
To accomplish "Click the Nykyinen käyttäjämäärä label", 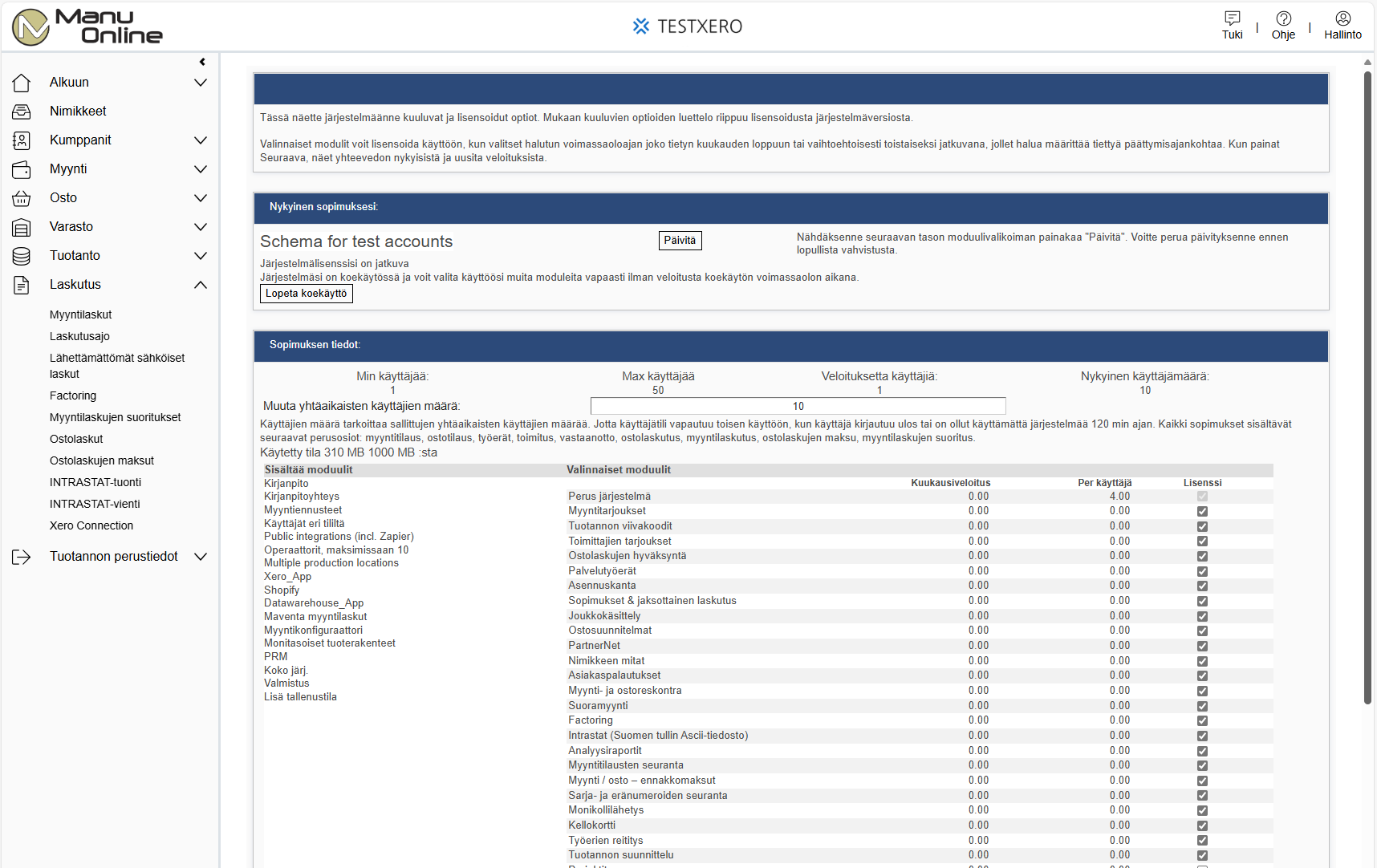I will pos(1145,376).
